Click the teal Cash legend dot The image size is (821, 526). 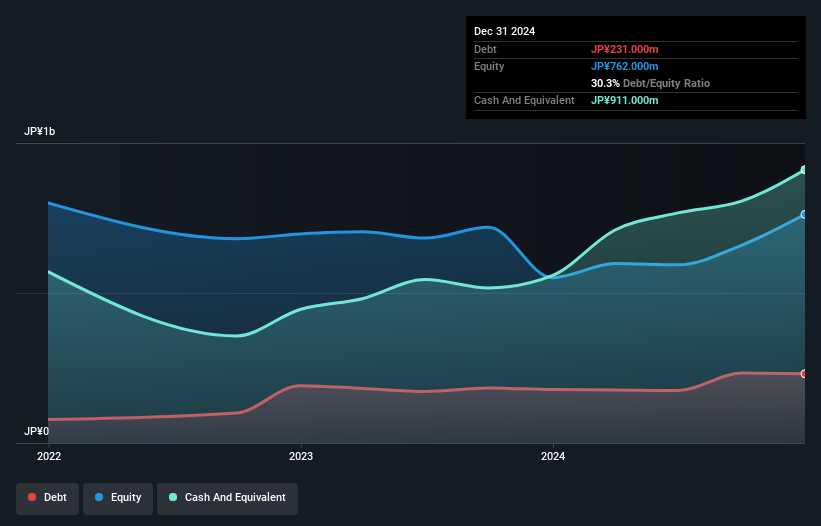pyautogui.click(x=173, y=497)
